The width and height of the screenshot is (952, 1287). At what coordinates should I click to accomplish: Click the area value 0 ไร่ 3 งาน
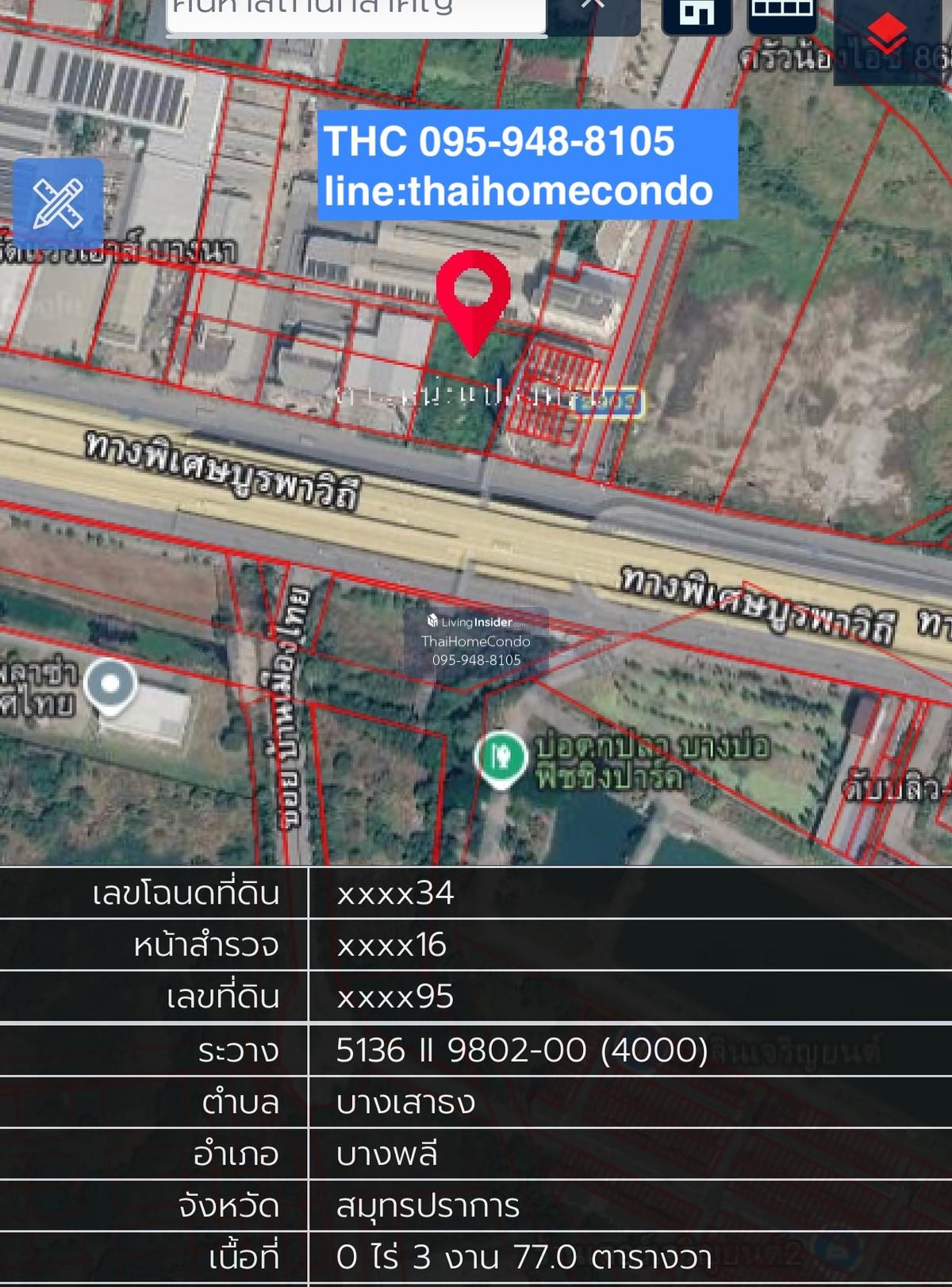(x=524, y=1258)
